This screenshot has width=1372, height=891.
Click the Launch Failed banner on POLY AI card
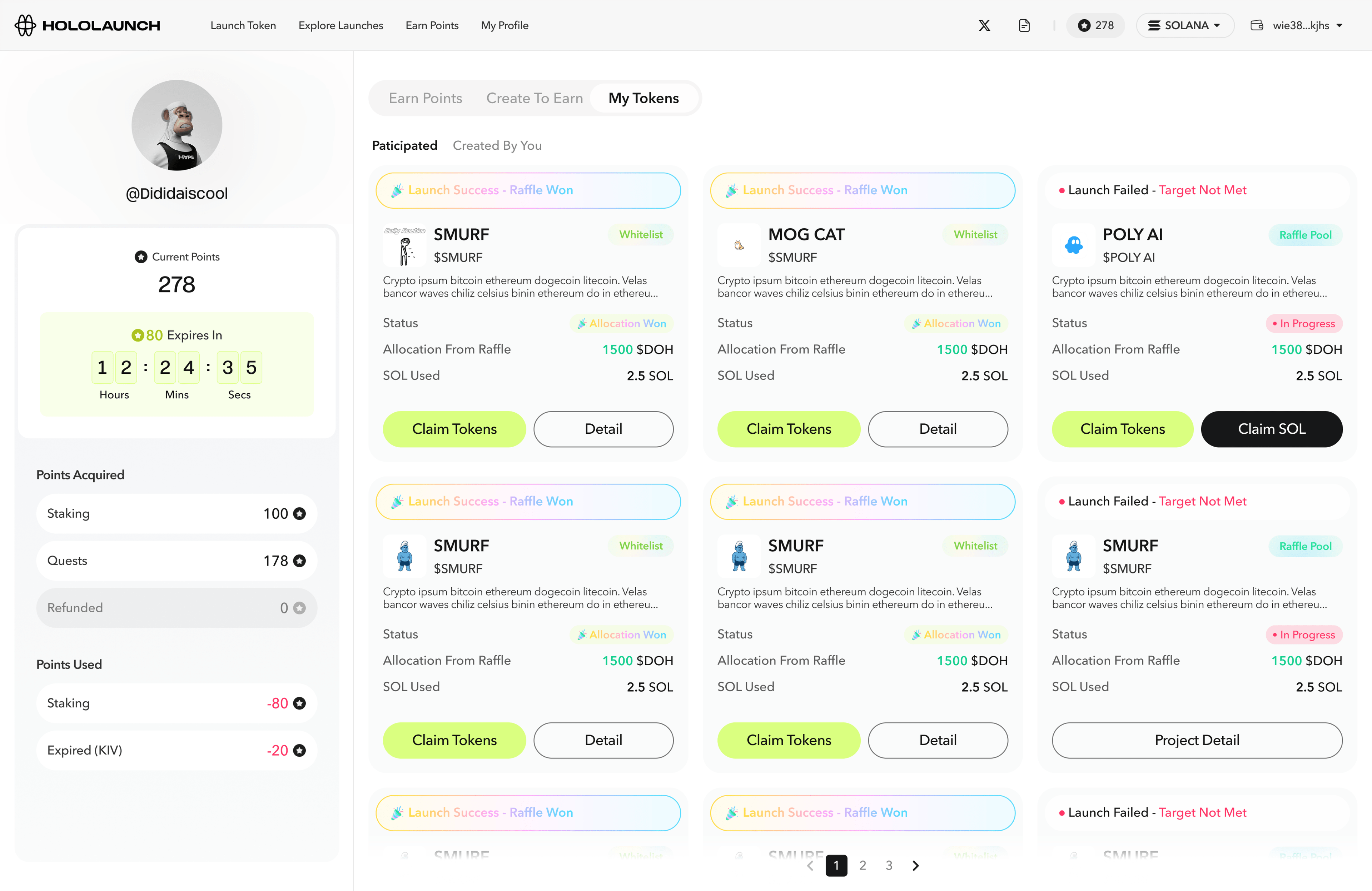pos(1197,190)
